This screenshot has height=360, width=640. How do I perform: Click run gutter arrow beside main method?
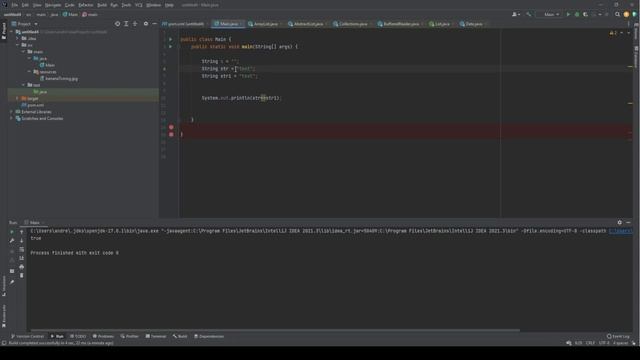click(x=171, y=47)
